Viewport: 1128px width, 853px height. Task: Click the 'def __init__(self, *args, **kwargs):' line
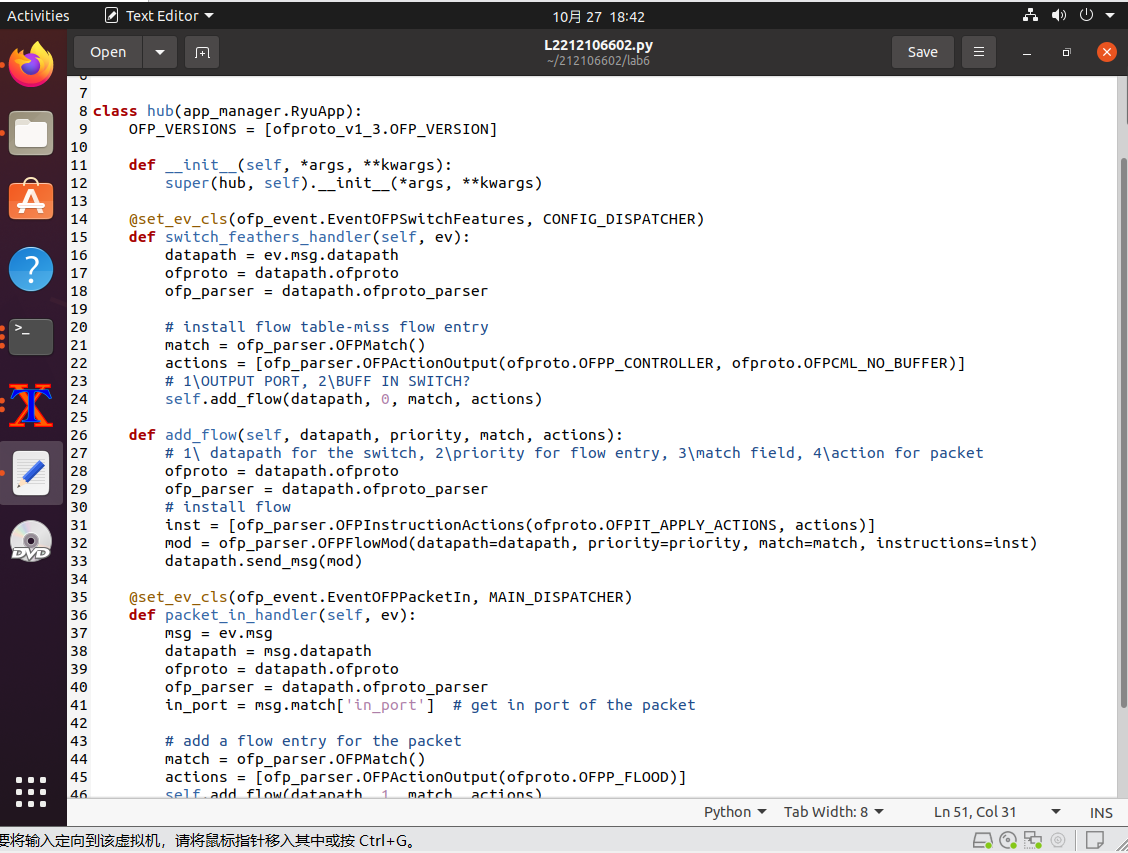(x=291, y=165)
